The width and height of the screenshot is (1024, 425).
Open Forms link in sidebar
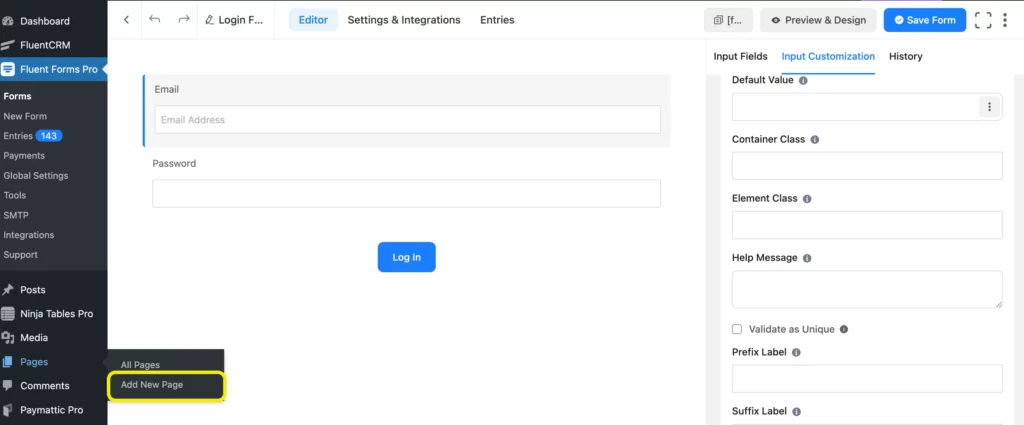pyautogui.click(x=17, y=96)
